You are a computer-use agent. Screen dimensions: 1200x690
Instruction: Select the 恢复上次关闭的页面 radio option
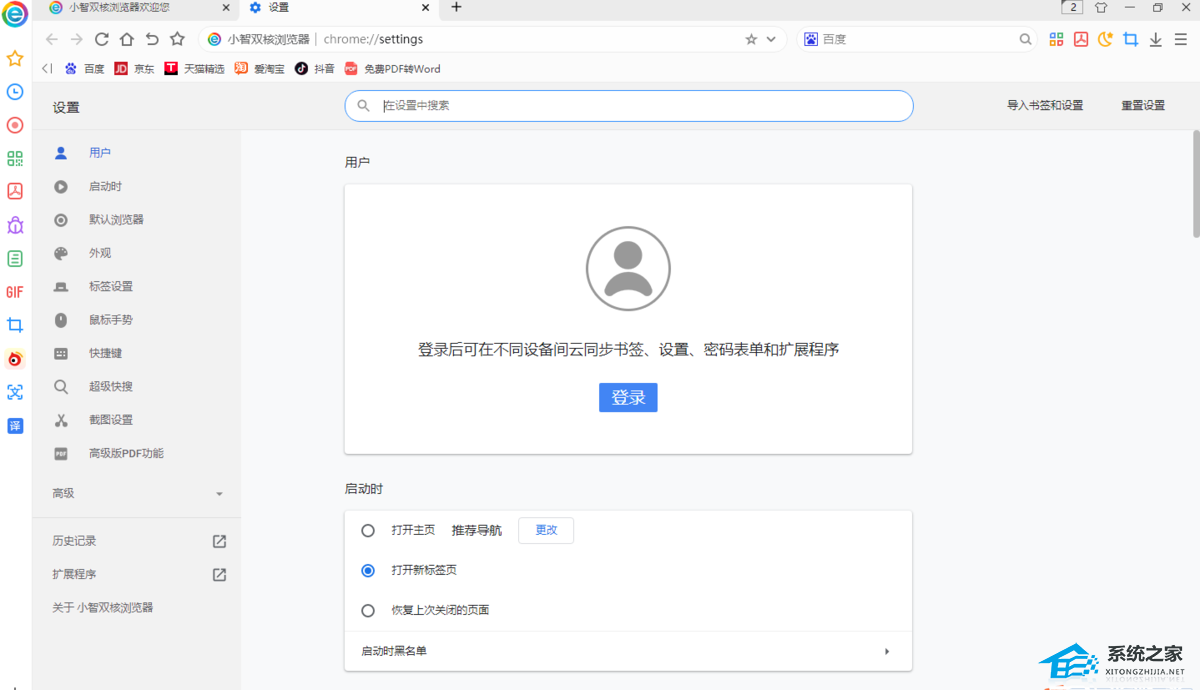(x=368, y=610)
